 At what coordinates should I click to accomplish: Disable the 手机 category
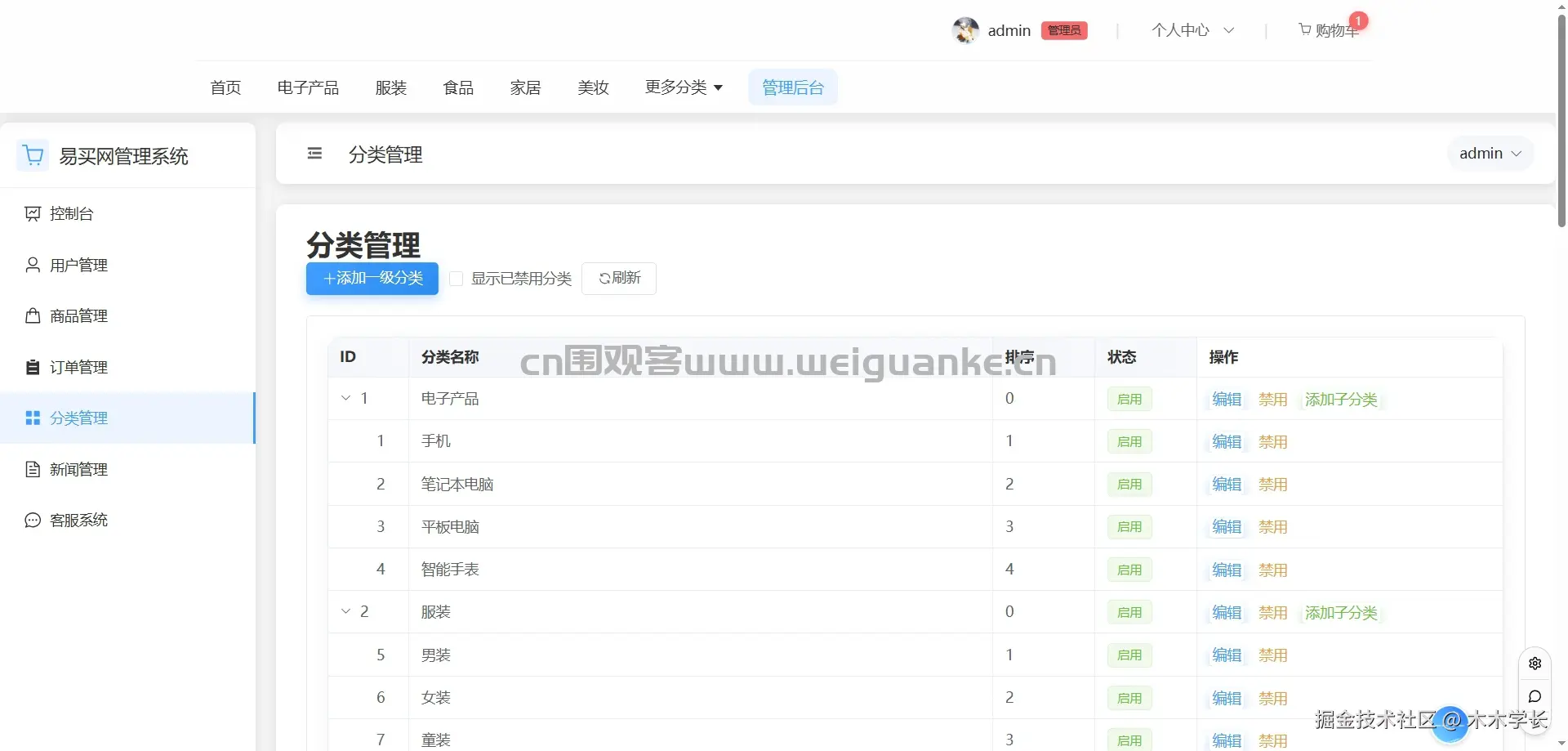1273,441
